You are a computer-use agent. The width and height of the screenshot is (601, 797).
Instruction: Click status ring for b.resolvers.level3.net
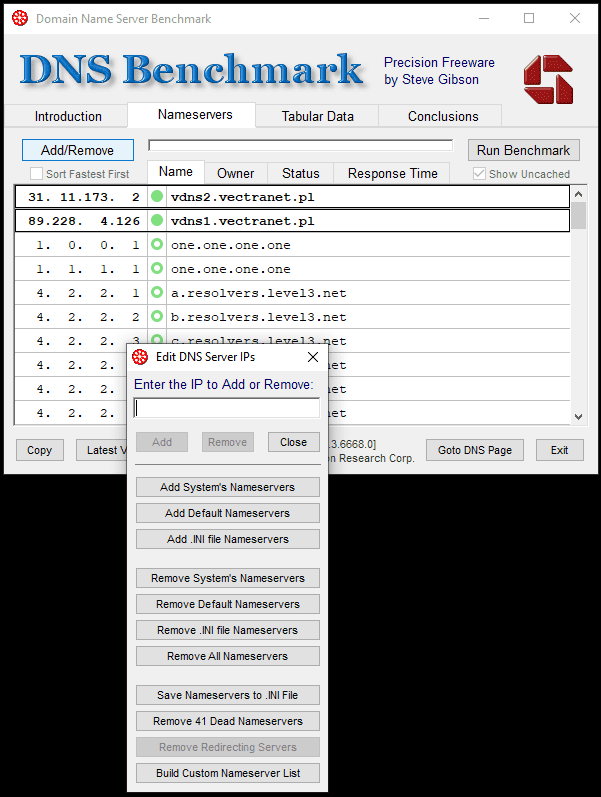157,316
